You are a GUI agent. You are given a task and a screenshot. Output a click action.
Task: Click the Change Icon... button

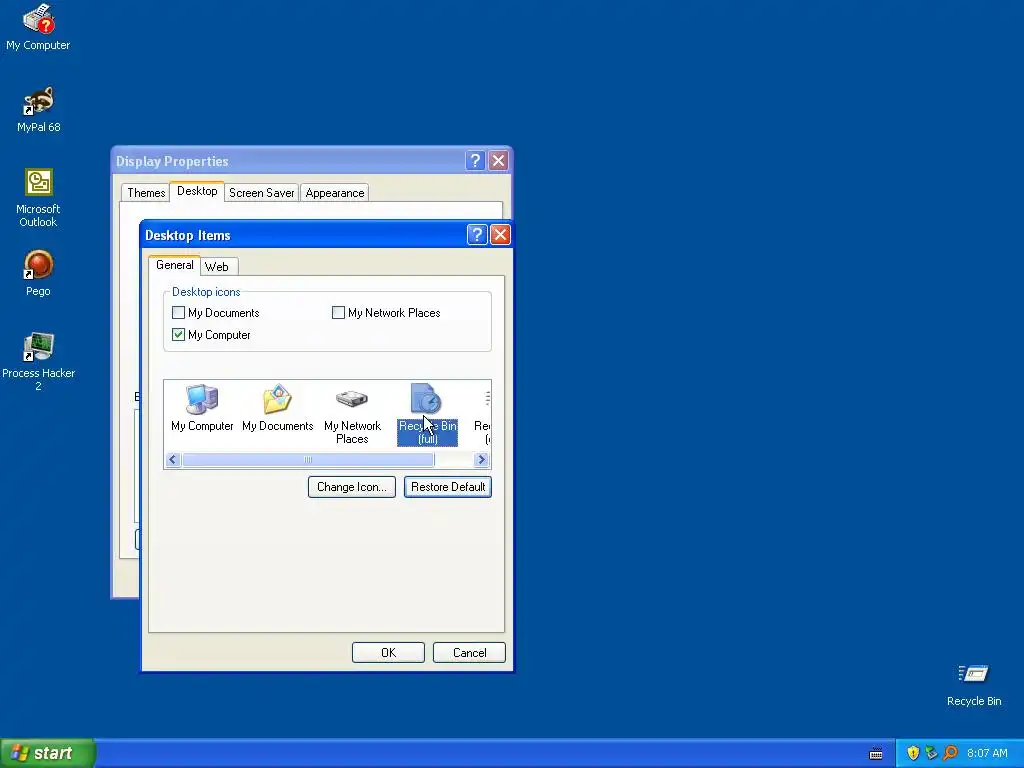352,487
